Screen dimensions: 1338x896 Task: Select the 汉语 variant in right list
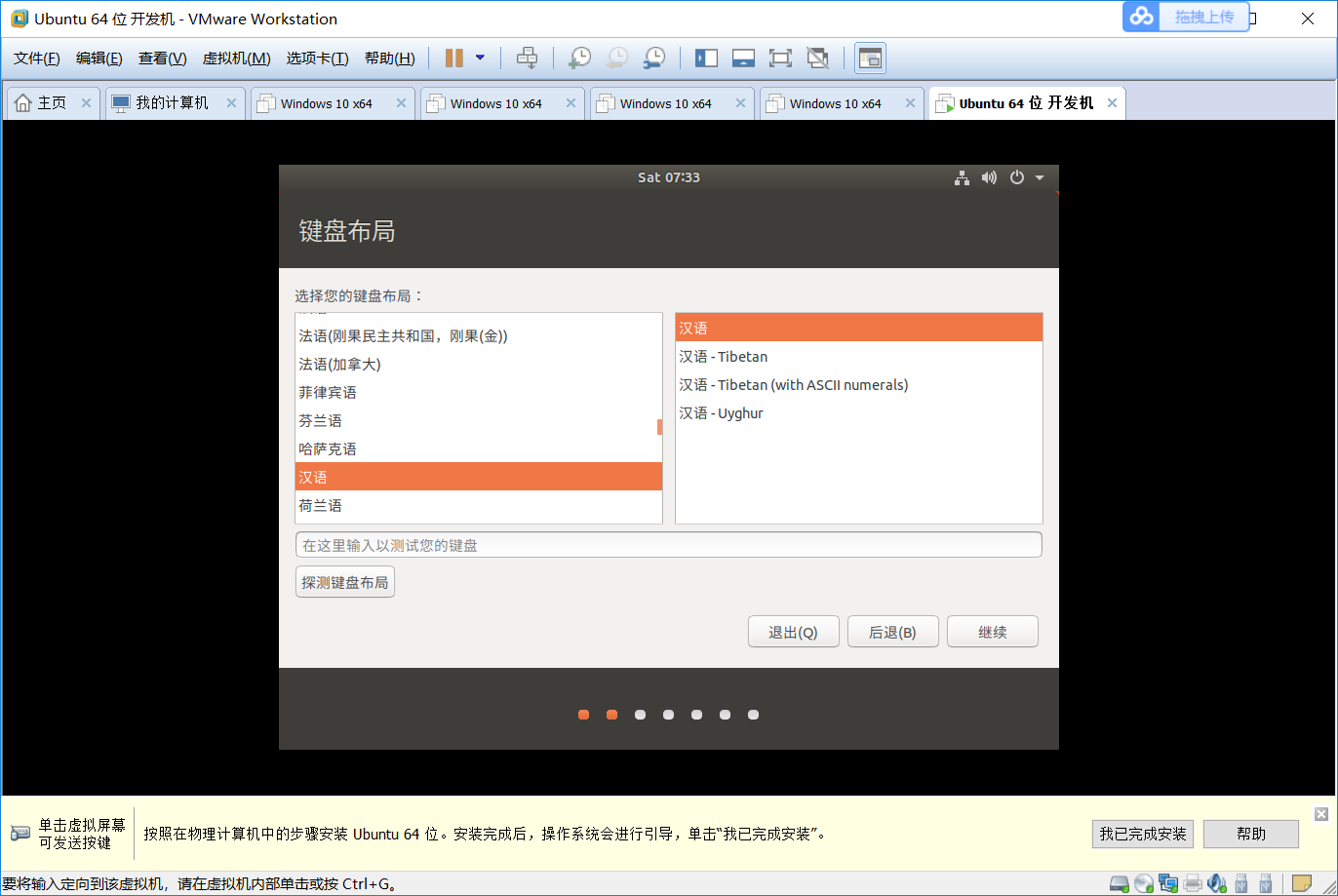(859, 329)
